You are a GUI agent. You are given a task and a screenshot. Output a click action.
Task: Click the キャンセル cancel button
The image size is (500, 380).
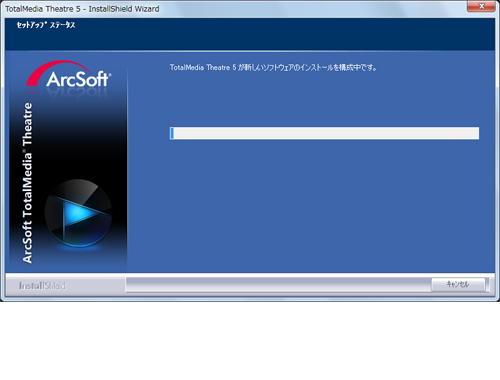tap(458, 284)
